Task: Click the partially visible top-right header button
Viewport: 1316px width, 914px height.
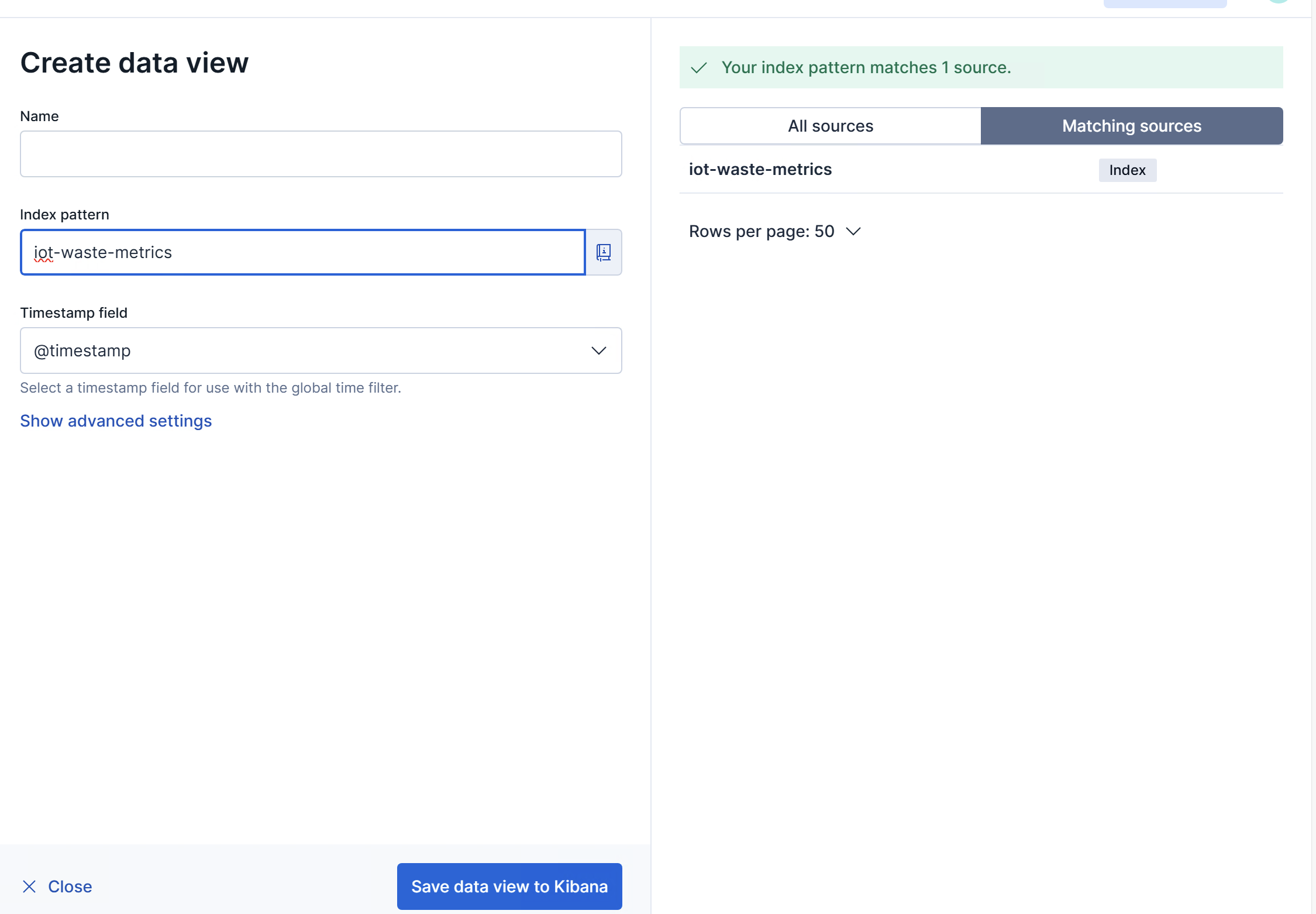Action: point(1165,4)
